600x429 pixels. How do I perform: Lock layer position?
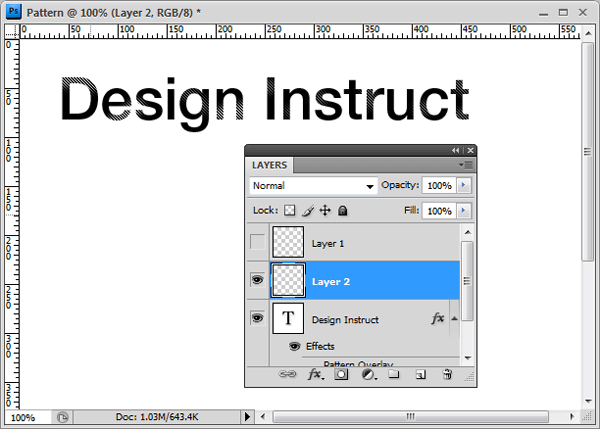325,210
